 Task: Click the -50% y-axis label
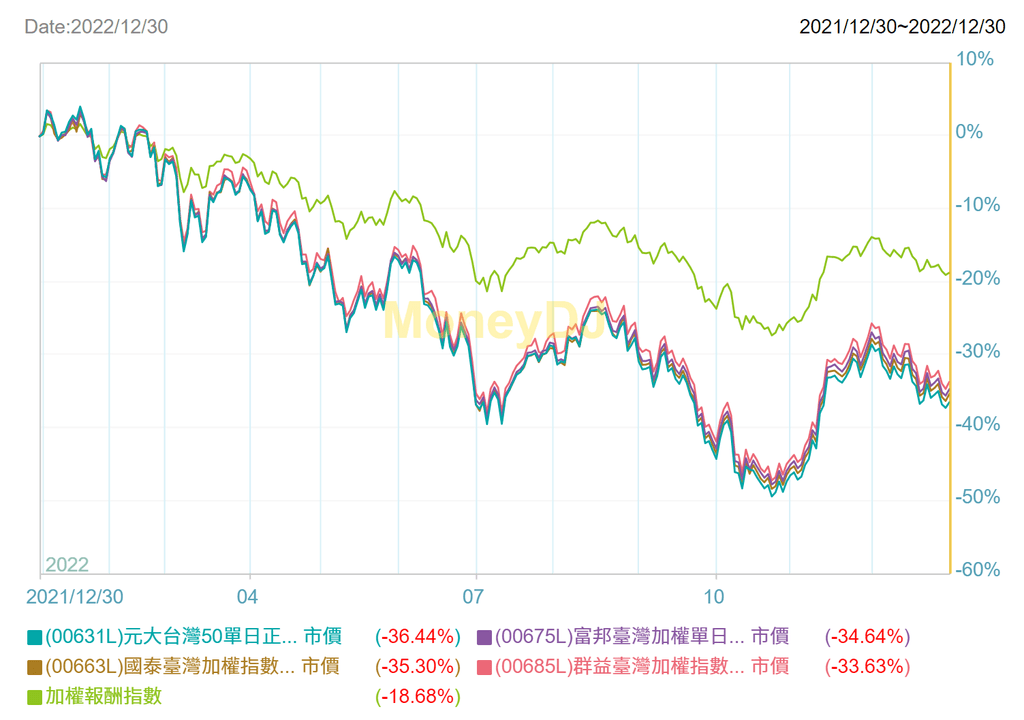[x=978, y=497]
